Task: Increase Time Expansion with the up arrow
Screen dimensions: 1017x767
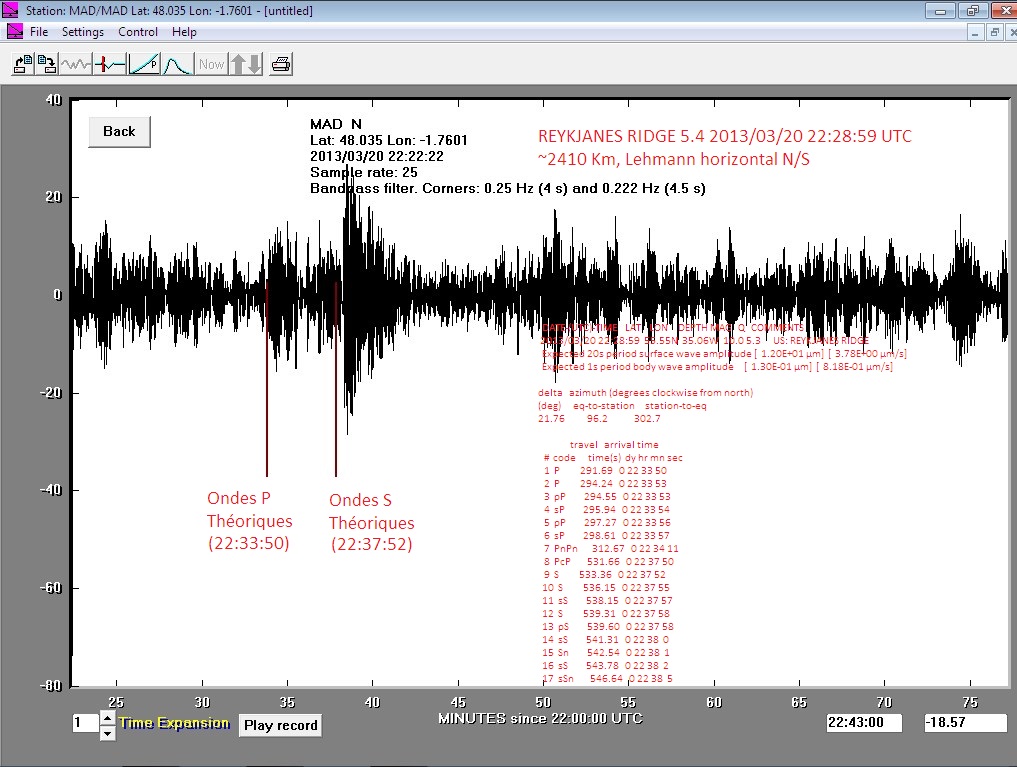Action: point(108,716)
